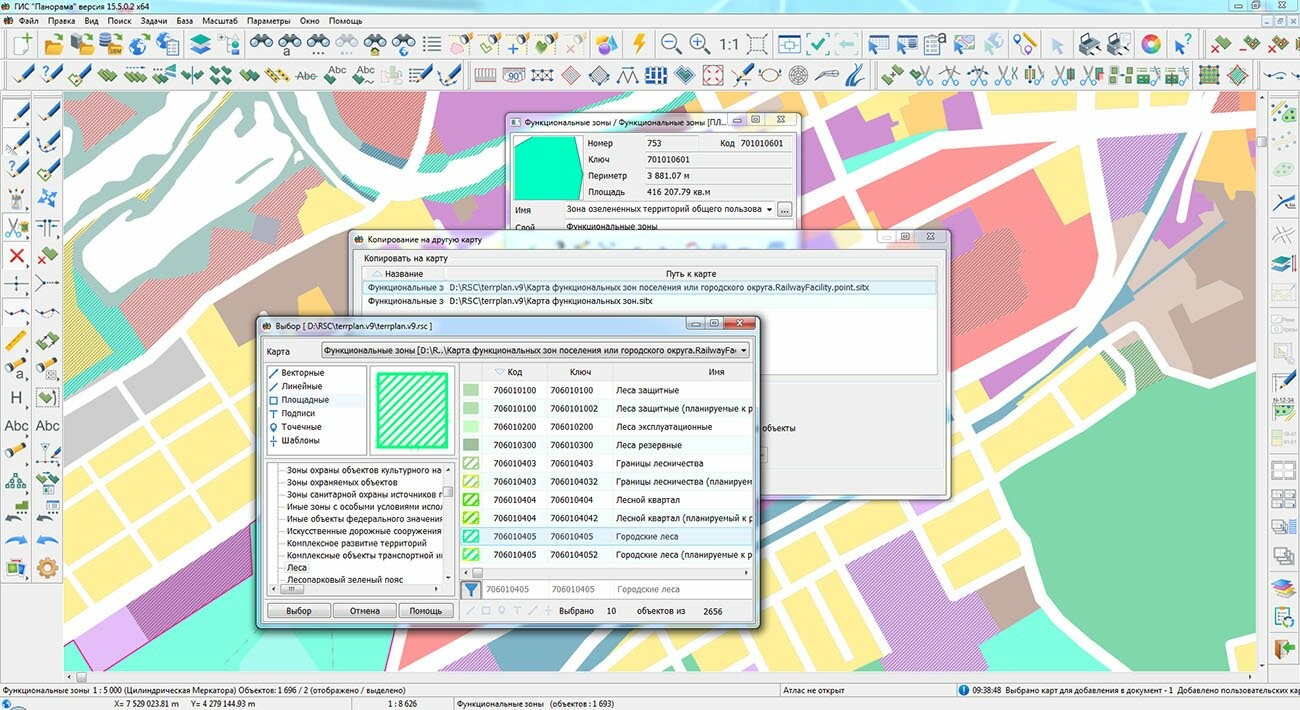The width and height of the screenshot is (1300, 710).
Task: Open the Масштаб menu
Action: (219, 20)
